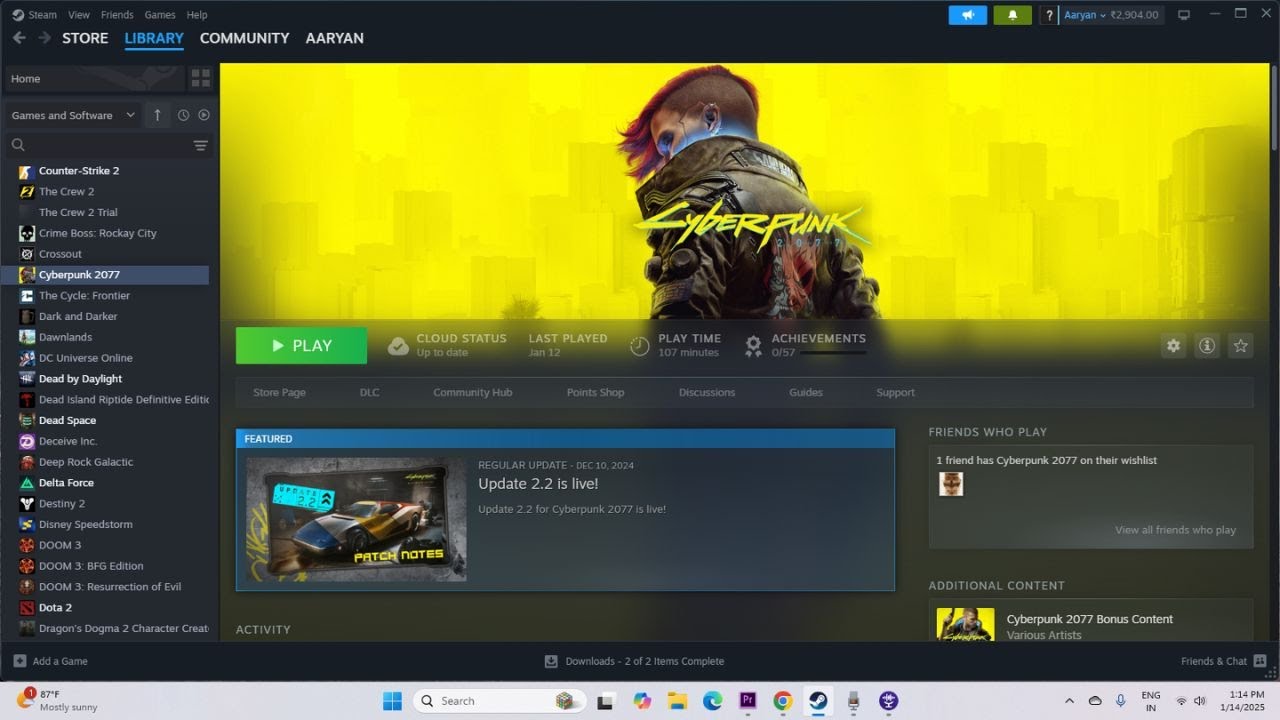Click the main page vertical scrollbar
The image size is (1280, 720).
point(1273,108)
